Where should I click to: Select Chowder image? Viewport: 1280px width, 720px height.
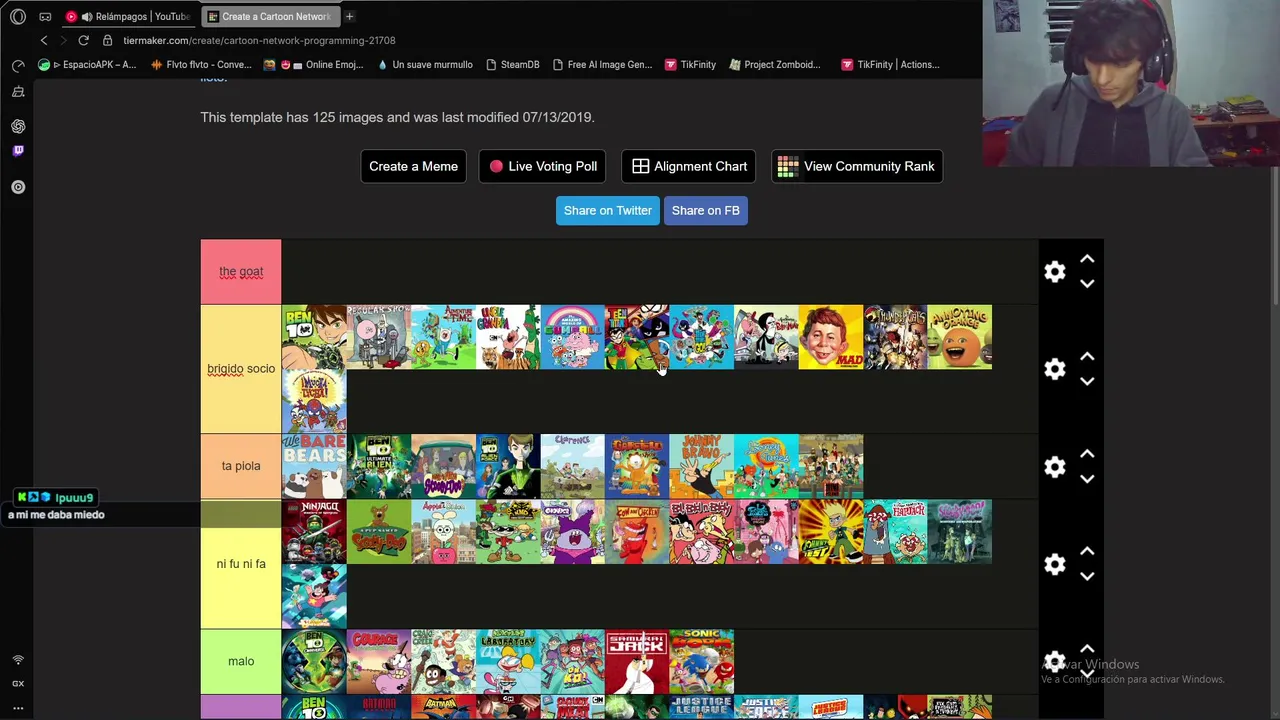pyautogui.click(x=572, y=532)
